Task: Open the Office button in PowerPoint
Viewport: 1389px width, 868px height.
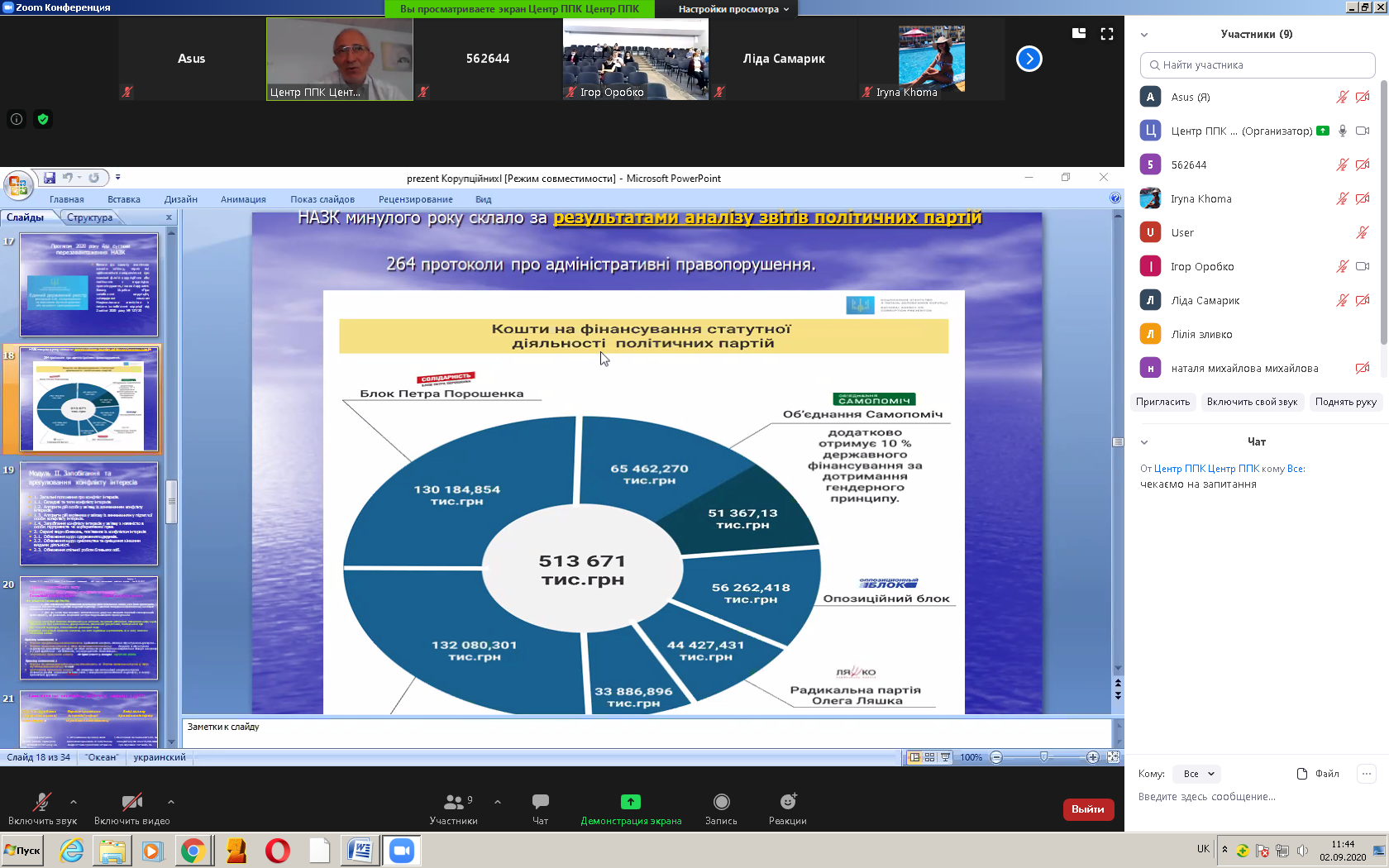Action: click(18, 185)
